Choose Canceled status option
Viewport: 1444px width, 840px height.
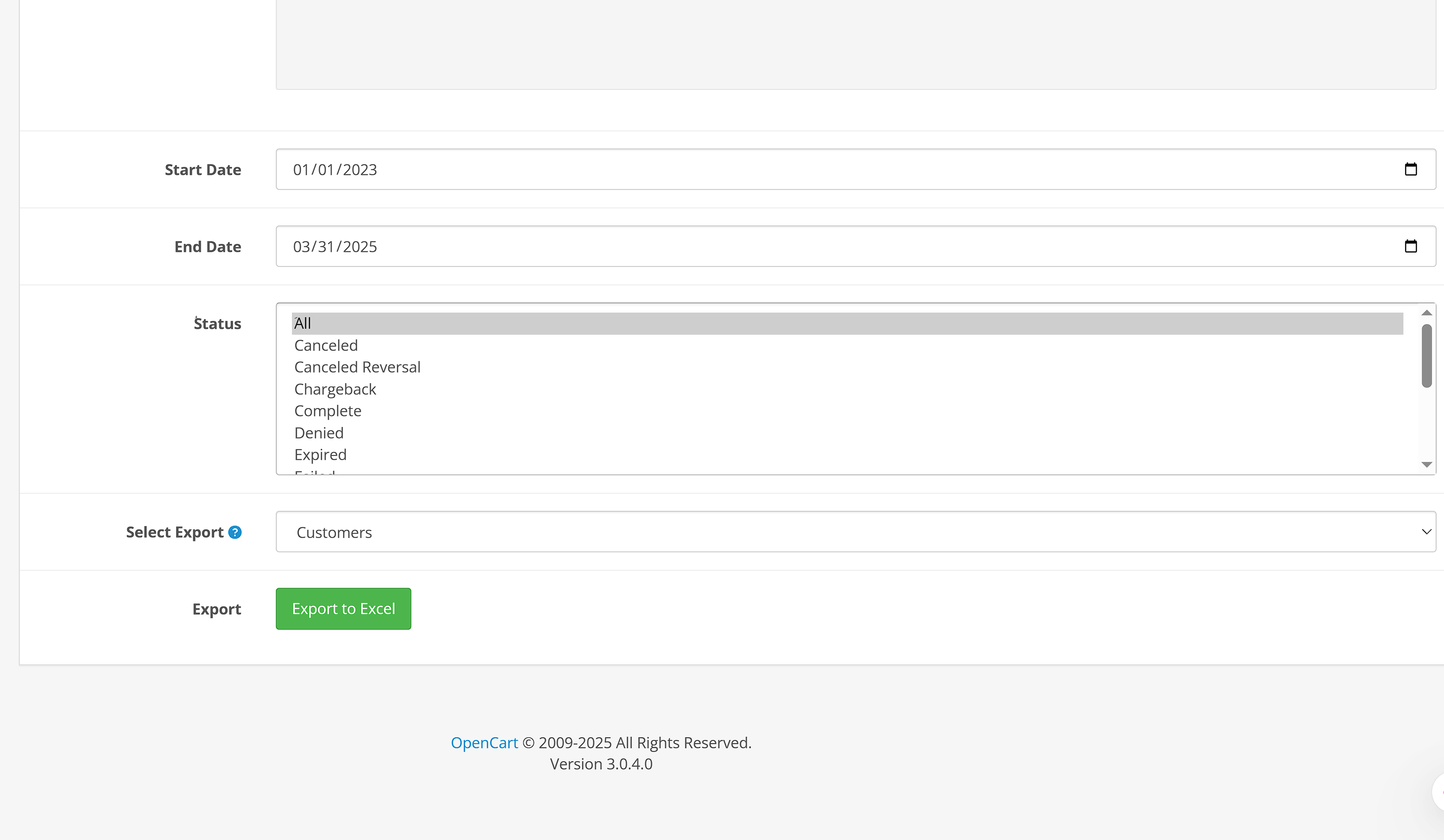point(326,345)
